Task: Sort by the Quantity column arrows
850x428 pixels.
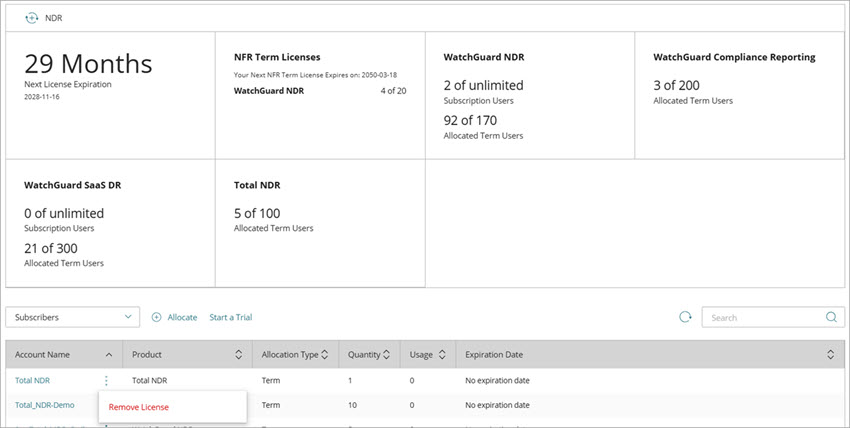Action: (387, 355)
